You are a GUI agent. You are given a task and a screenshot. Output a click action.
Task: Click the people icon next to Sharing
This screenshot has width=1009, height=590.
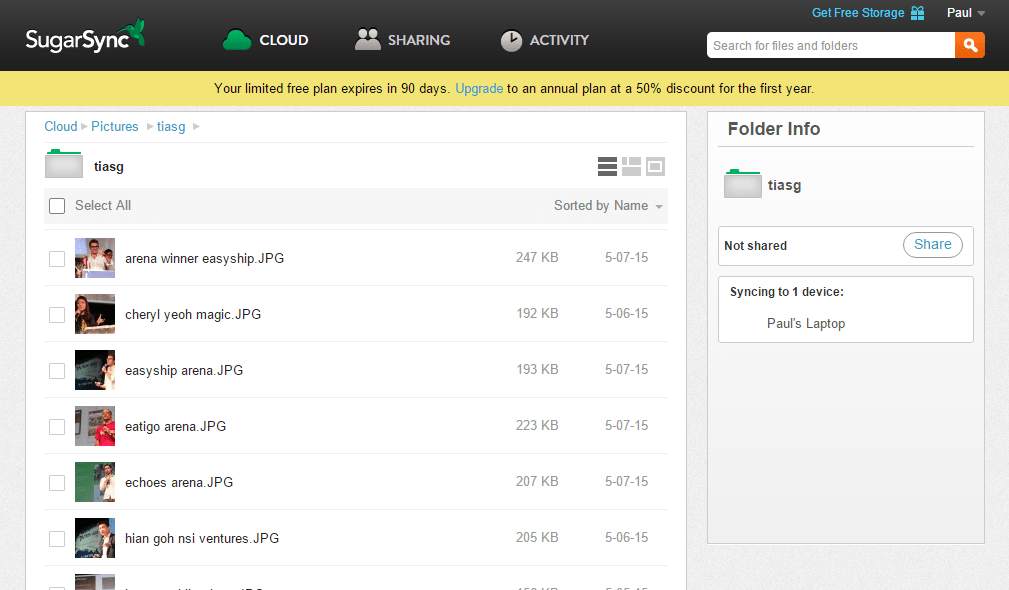point(367,39)
